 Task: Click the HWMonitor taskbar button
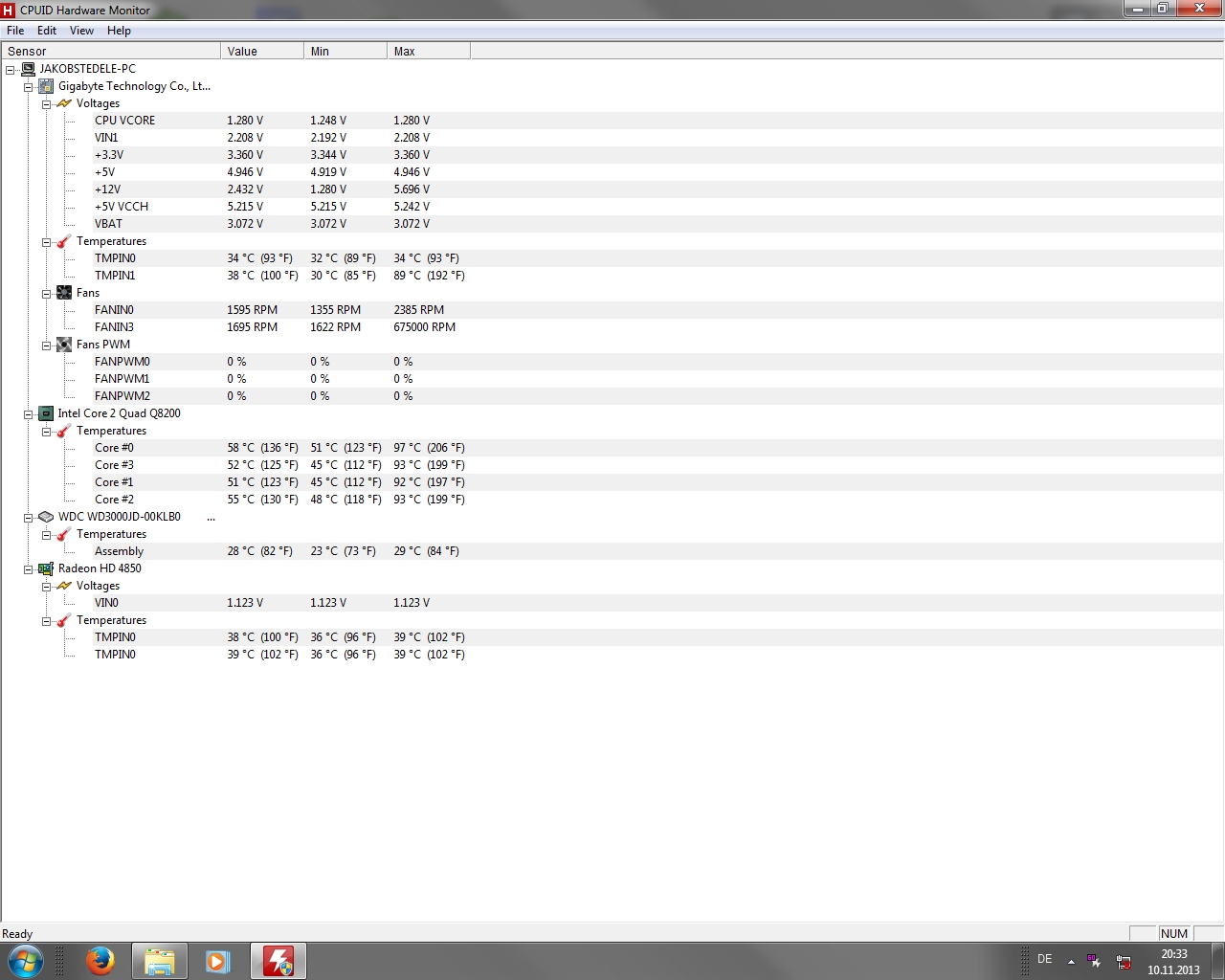[278, 961]
